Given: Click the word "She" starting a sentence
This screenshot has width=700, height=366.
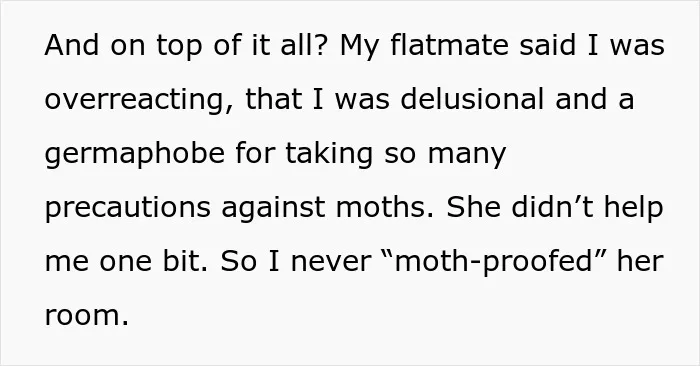Looking at the screenshot, I should tap(473, 207).
